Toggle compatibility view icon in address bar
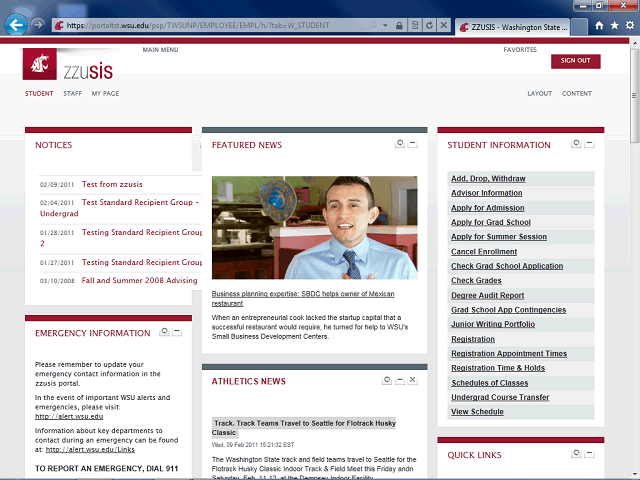The height and width of the screenshot is (480, 640). [x=415, y=25]
